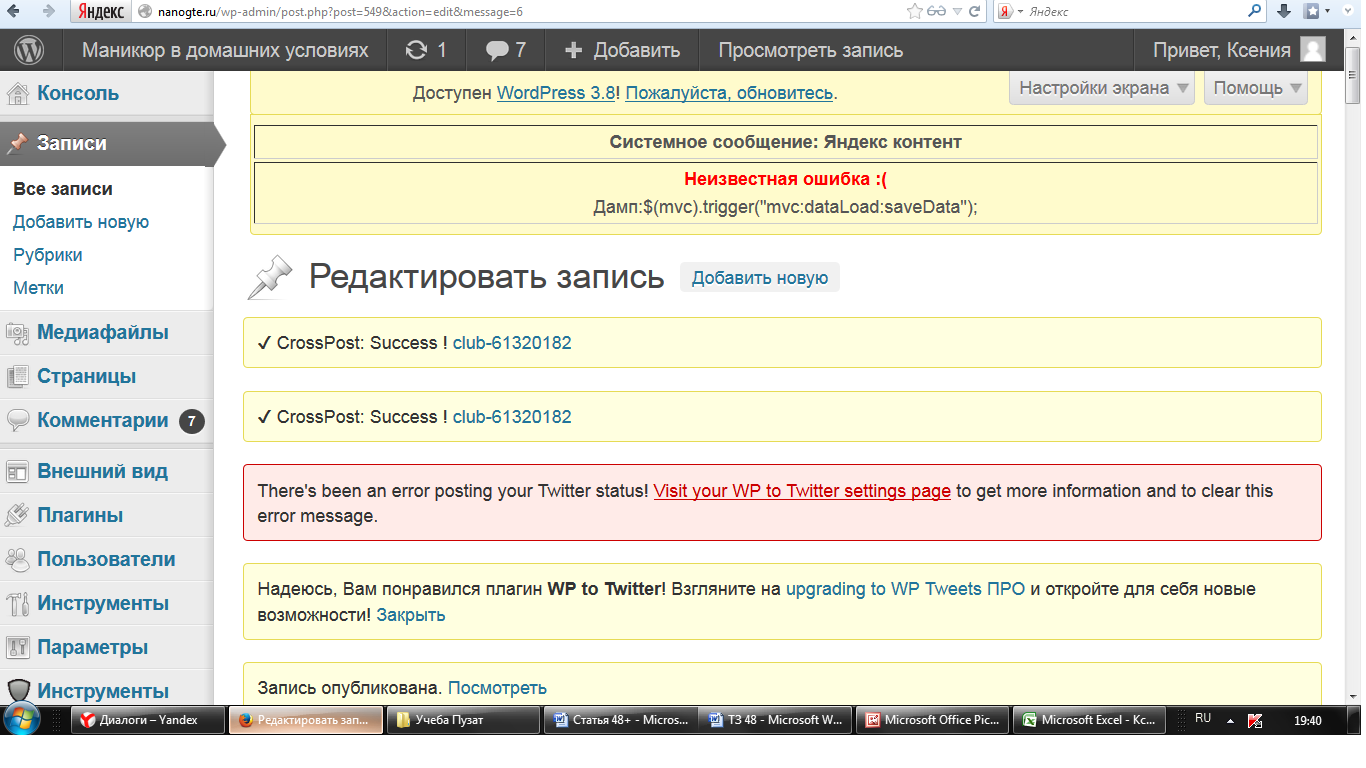Screen dimensions: 1366x768
Task: Click the Пожалуйста, обновитесь link
Action: [729, 93]
